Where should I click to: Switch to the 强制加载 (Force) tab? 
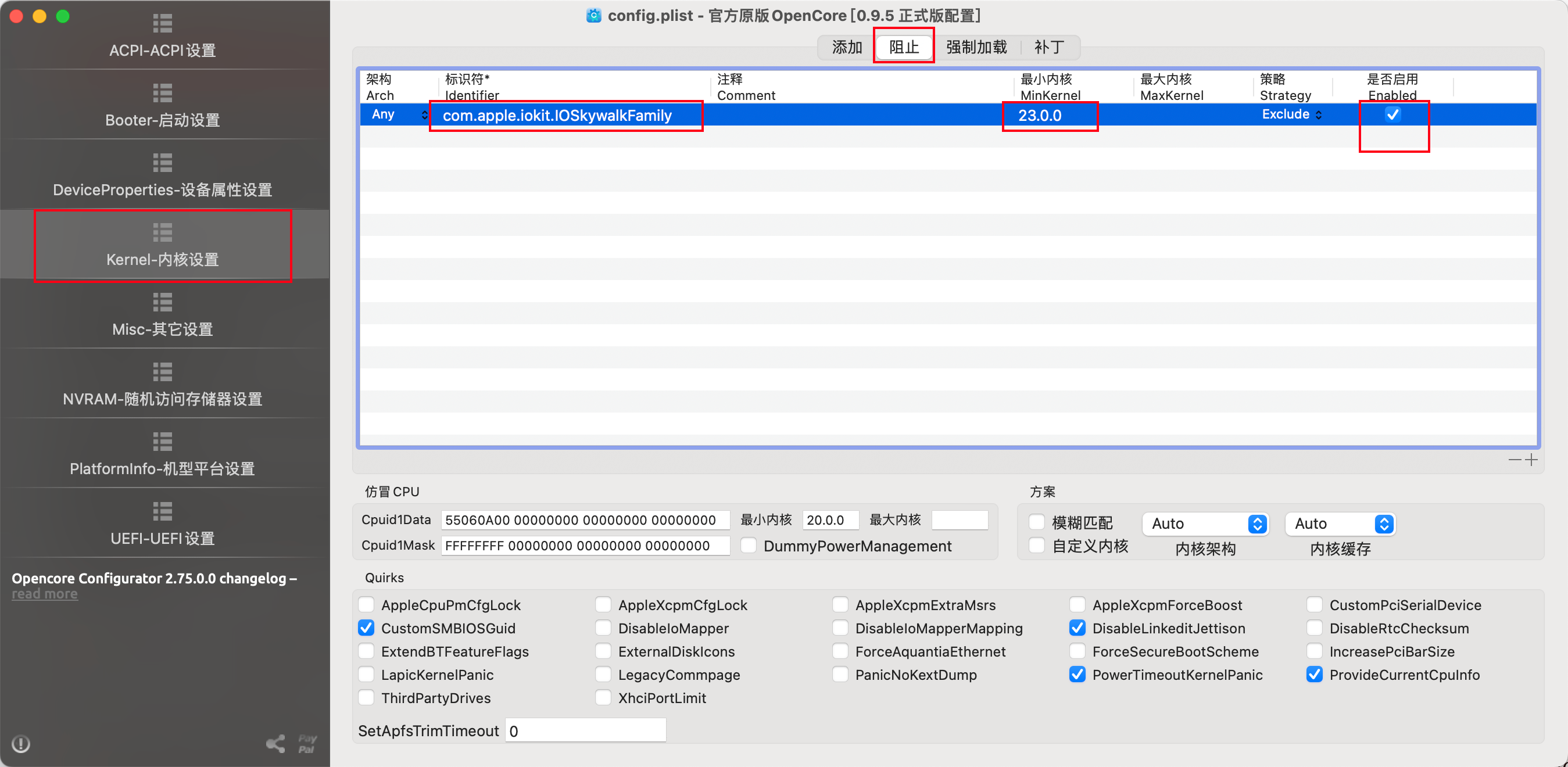tap(976, 47)
